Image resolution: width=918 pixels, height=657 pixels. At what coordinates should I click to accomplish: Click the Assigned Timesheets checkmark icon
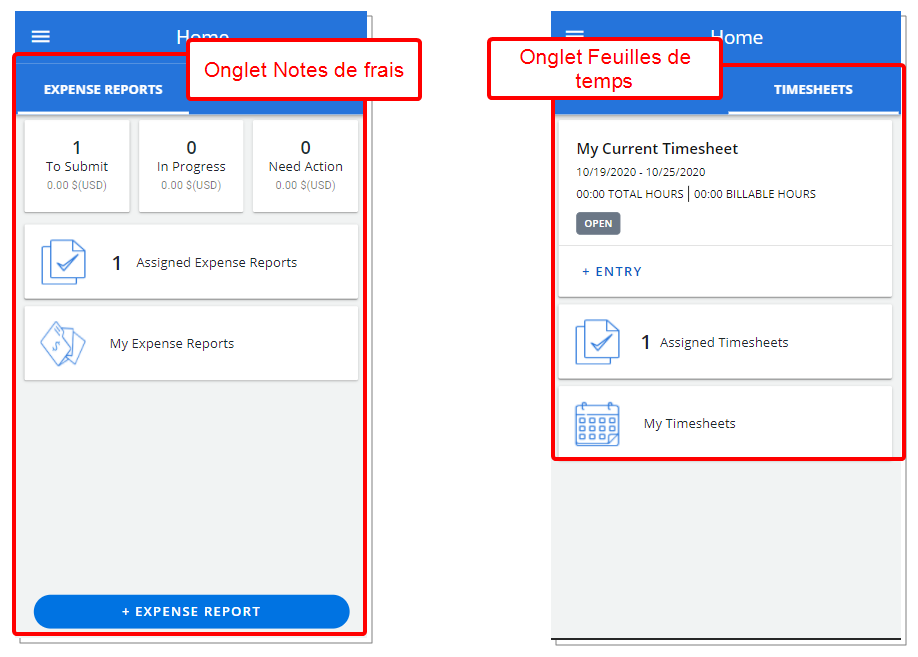[x=597, y=342]
